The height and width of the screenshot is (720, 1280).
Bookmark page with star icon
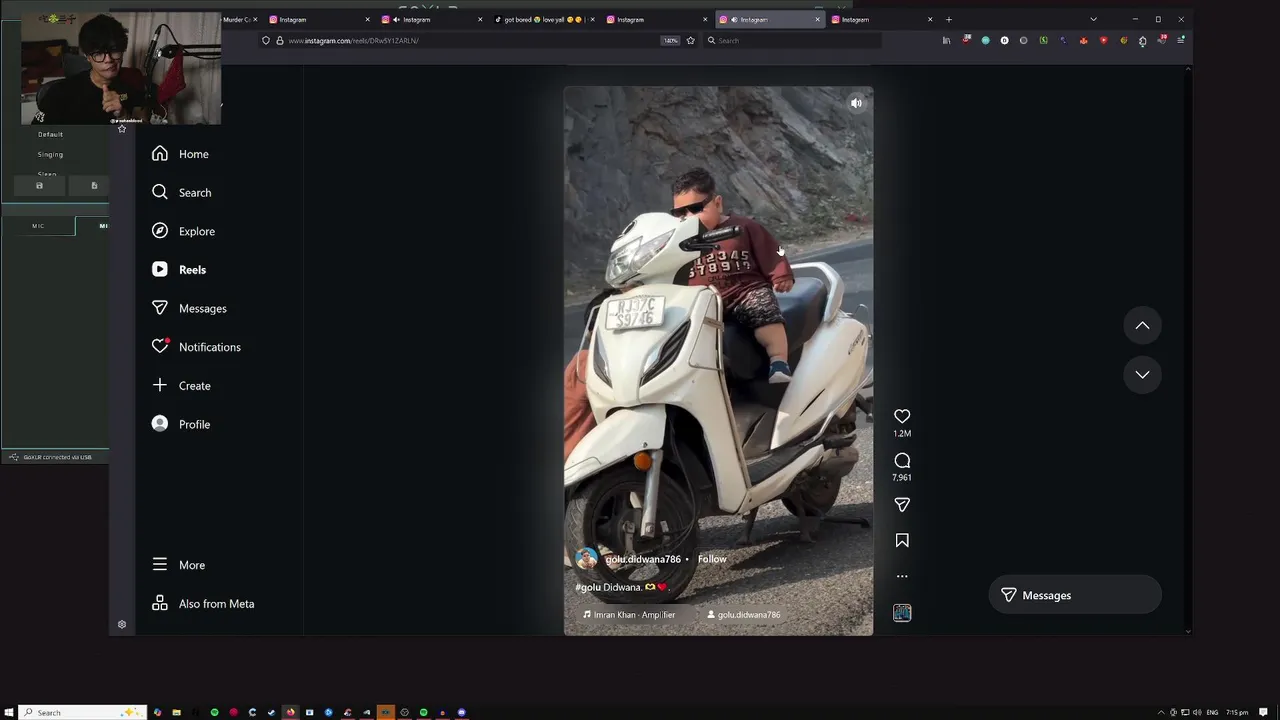690,41
